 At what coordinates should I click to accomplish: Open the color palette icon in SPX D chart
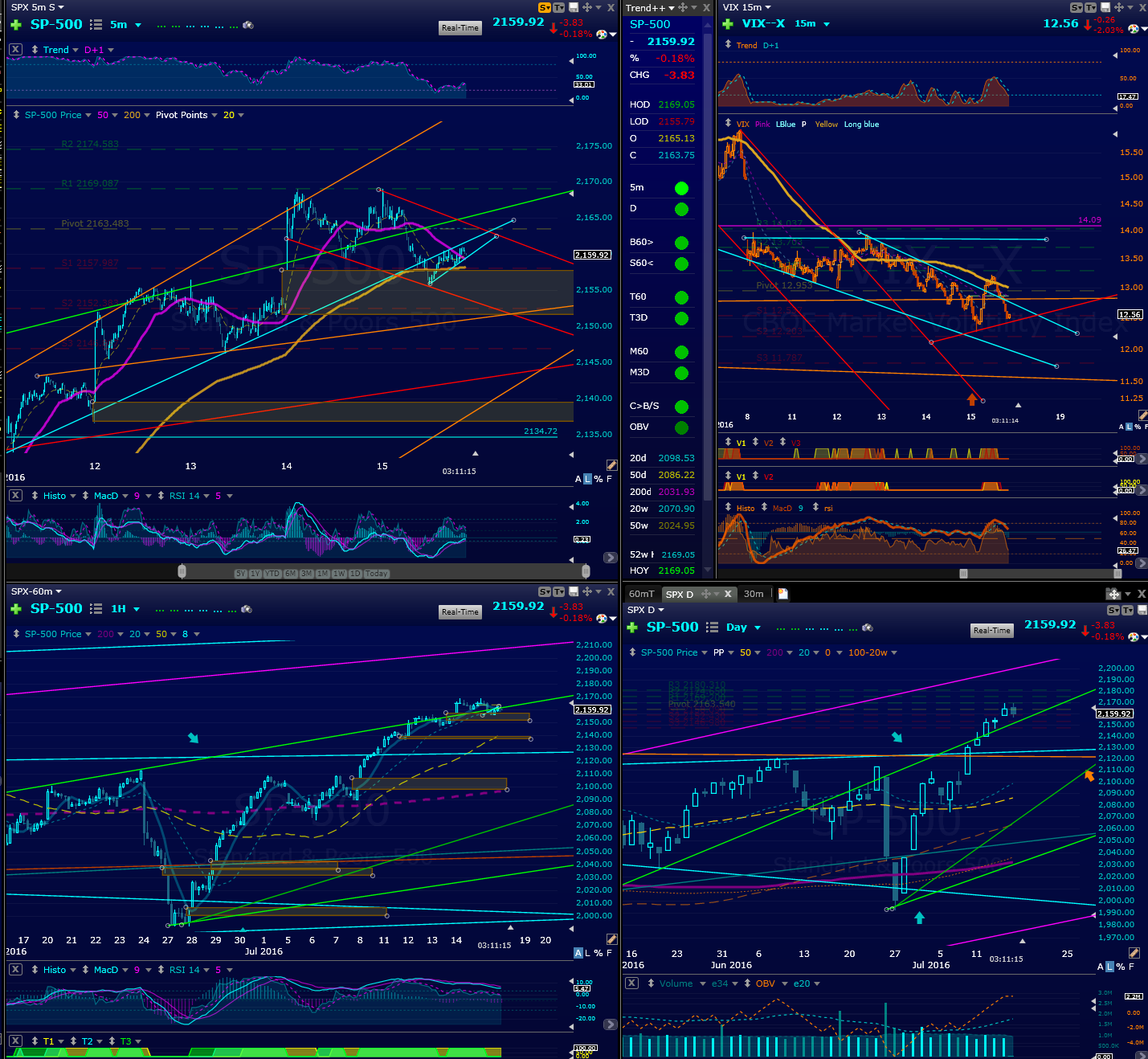1134,636
